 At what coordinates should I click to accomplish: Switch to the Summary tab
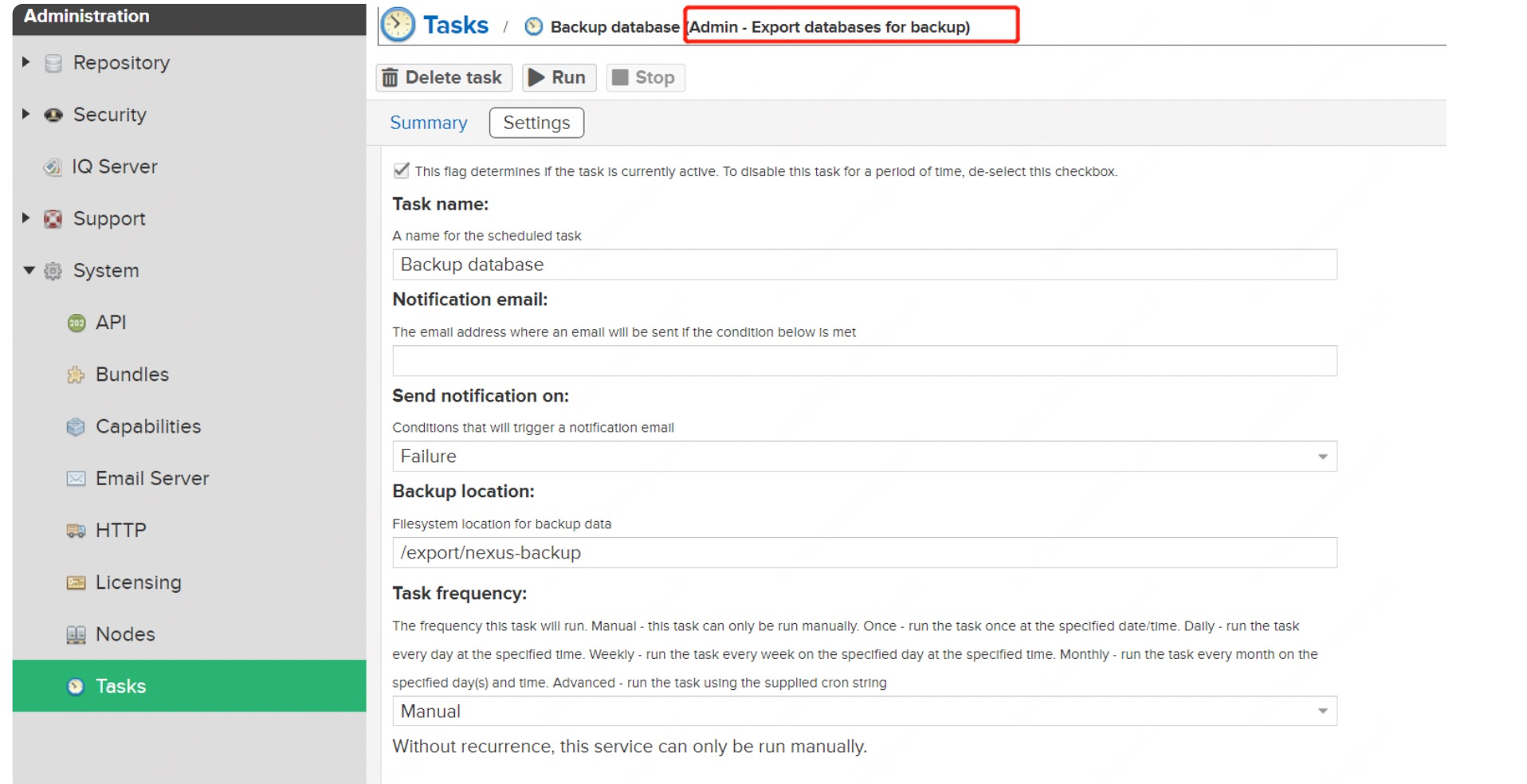(428, 123)
